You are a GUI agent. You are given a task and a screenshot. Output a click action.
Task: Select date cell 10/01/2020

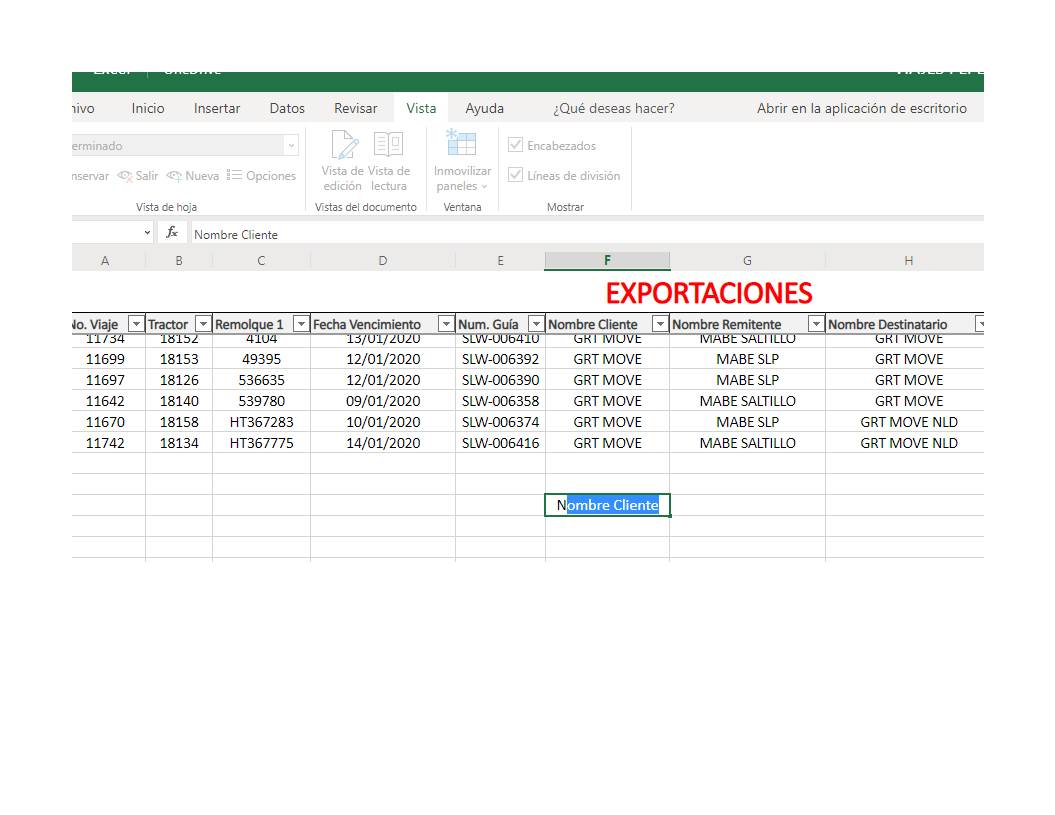pyautogui.click(x=383, y=422)
